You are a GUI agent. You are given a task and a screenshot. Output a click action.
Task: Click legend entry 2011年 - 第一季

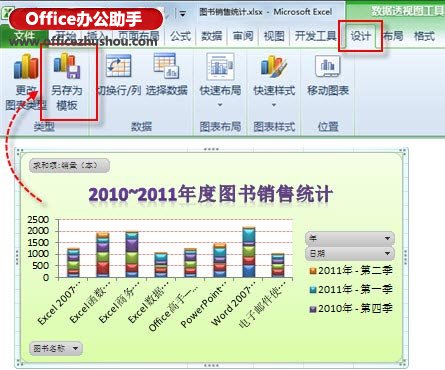point(351,289)
